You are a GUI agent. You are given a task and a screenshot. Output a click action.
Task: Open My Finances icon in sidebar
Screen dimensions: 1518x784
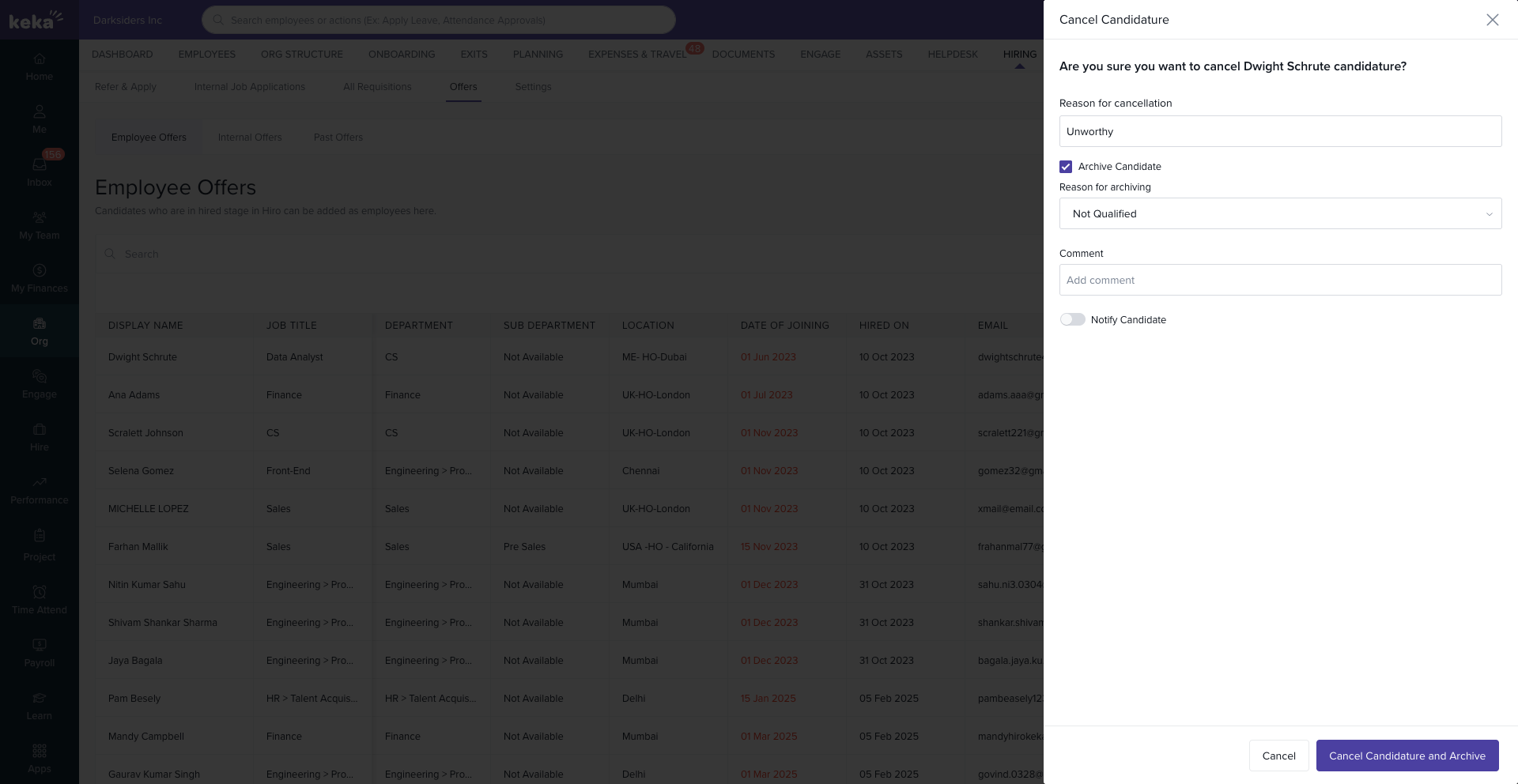point(39,271)
